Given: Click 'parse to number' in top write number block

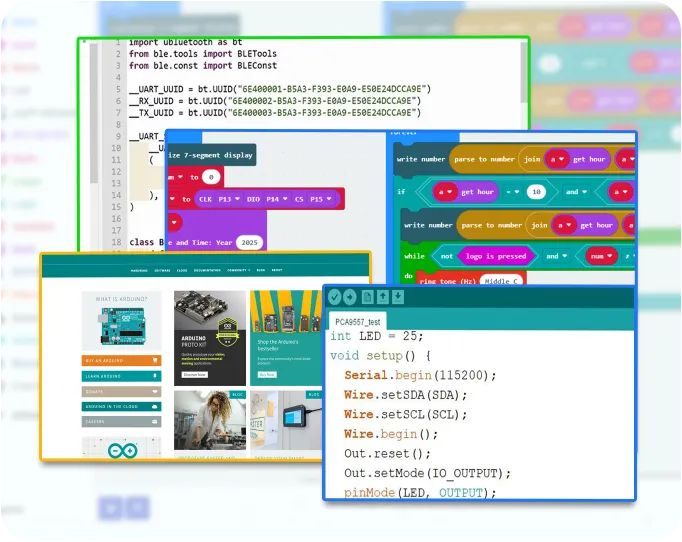Looking at the screenshot, I should [x=484, y=159].
